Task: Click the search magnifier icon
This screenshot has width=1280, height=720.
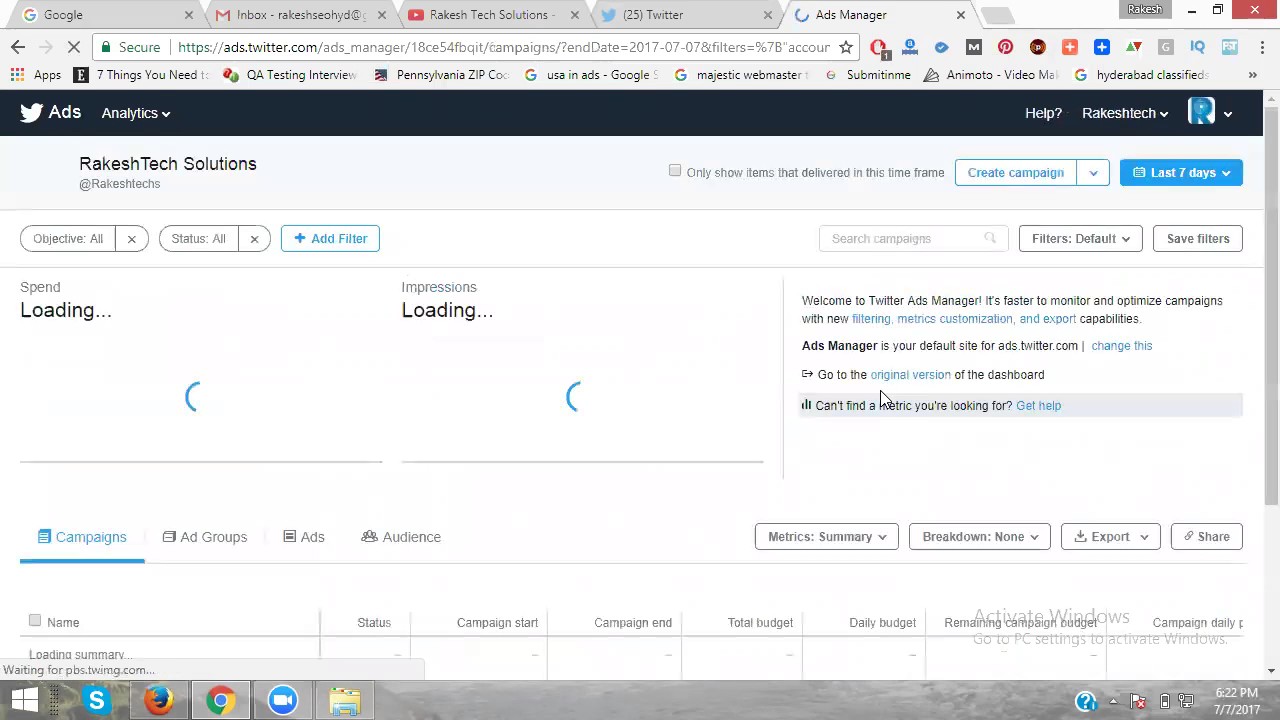Action: point(990,238)
